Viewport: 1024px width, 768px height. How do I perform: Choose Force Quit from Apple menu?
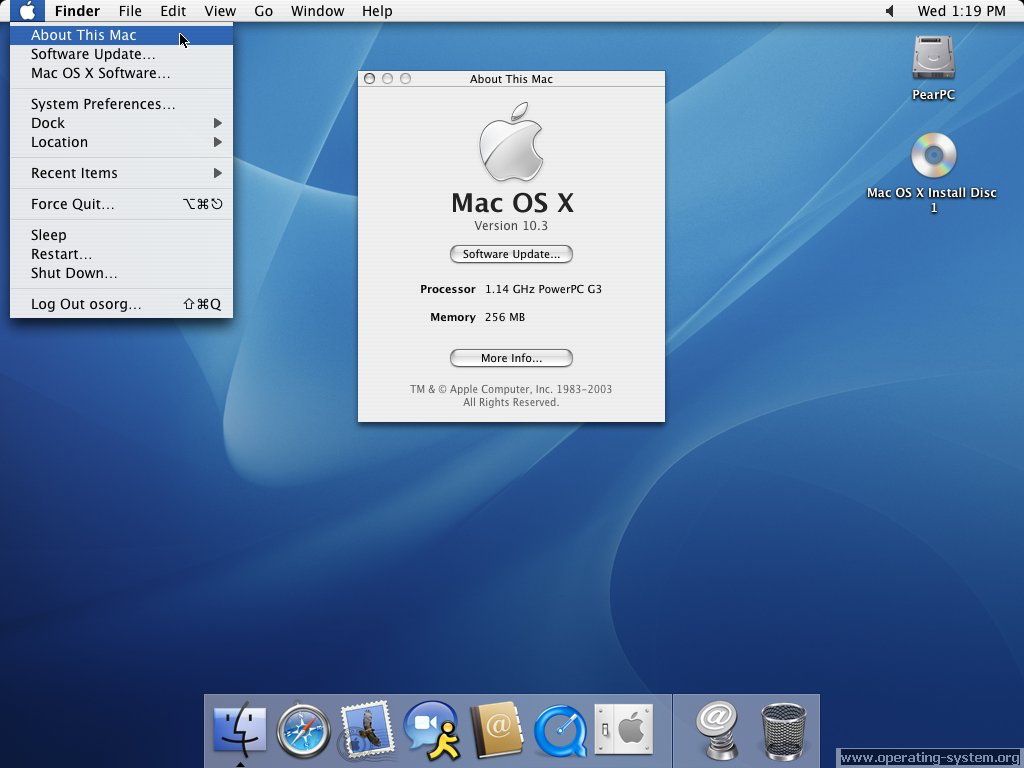pyautogui.click(x=73, y=204)
